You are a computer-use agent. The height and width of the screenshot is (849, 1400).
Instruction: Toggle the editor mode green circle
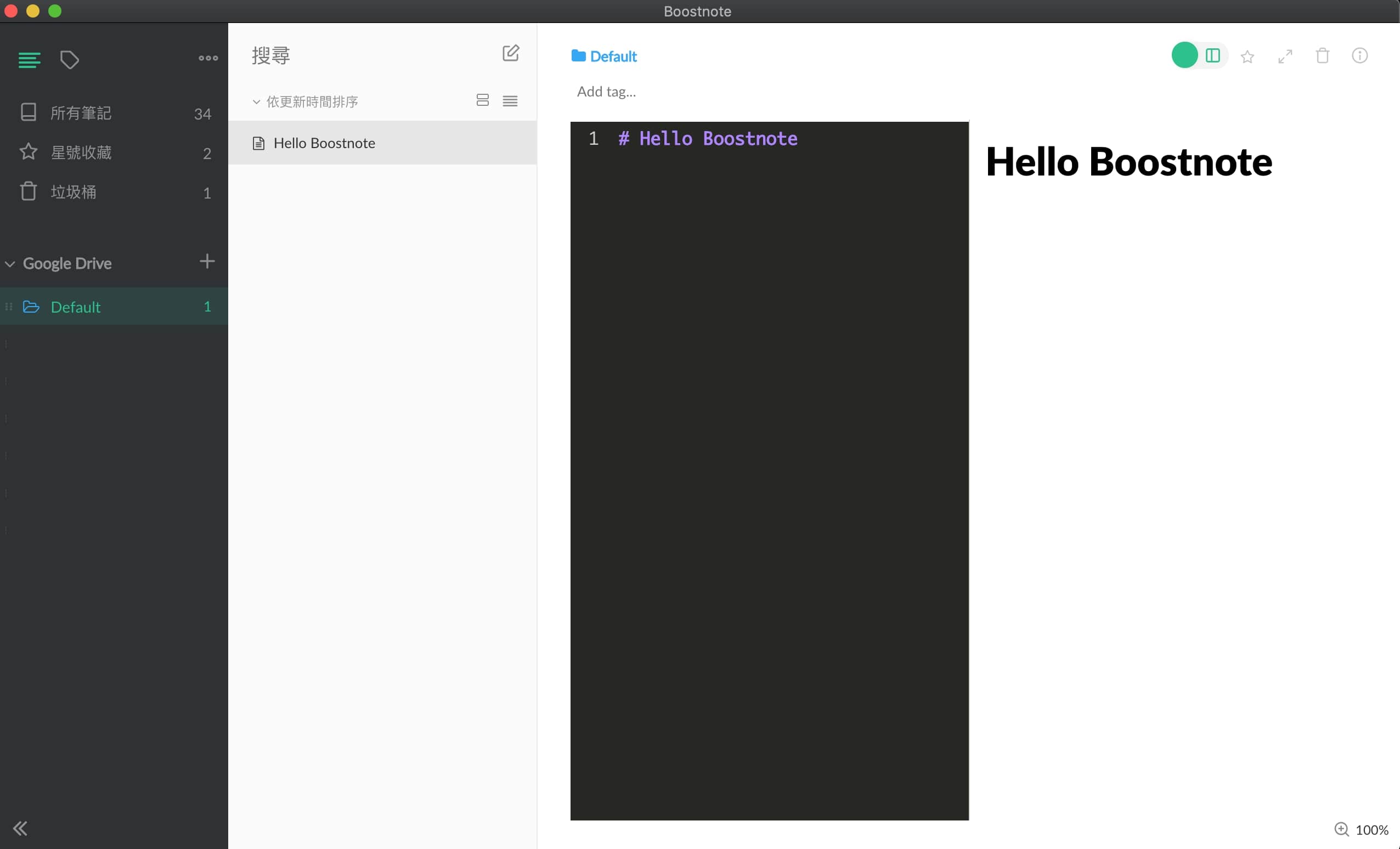[x=1184, y=55]
